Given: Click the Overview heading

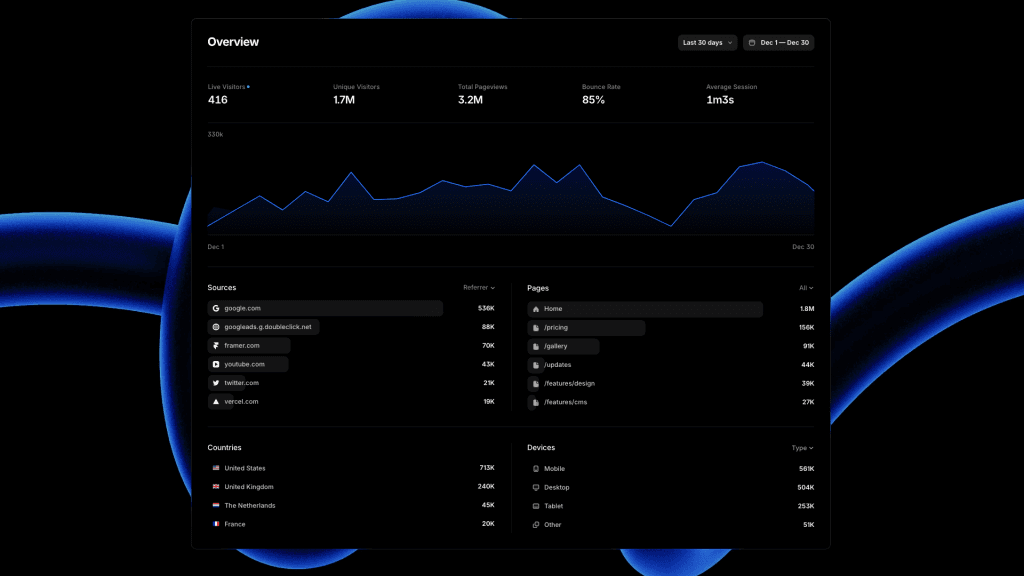Looking at the screenshot, I should [233, 42].
